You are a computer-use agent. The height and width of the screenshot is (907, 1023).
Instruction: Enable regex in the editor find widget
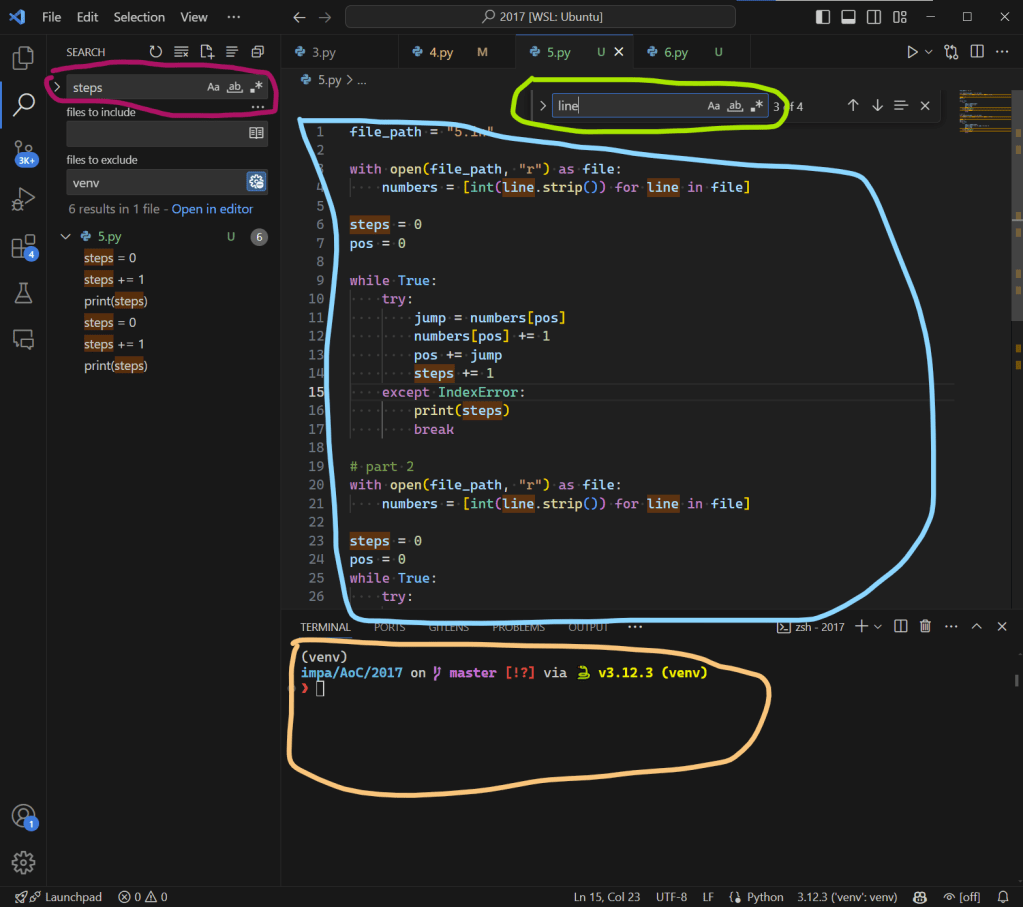(x=756, y=105)
